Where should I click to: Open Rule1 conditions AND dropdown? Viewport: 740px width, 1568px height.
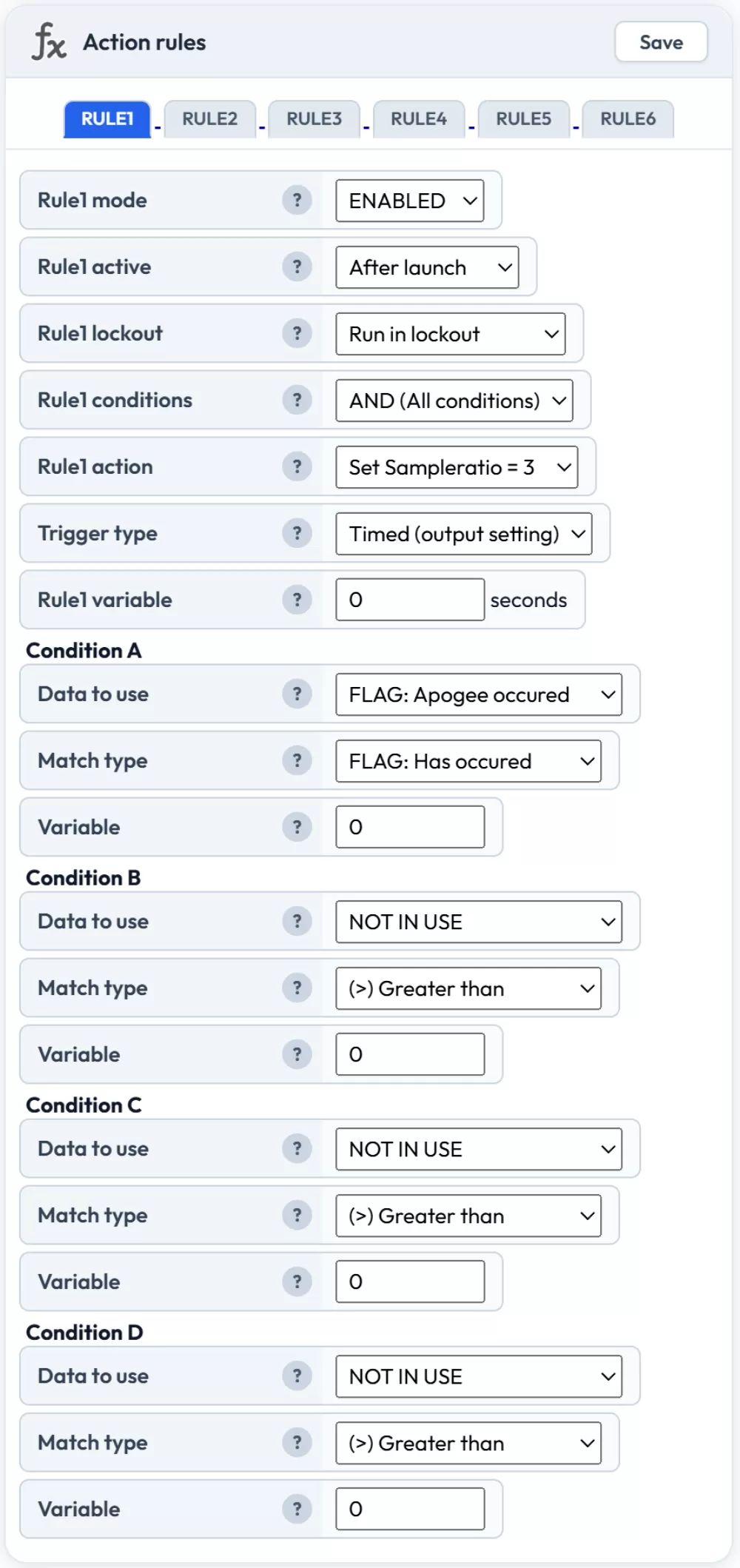pos(454,401)
